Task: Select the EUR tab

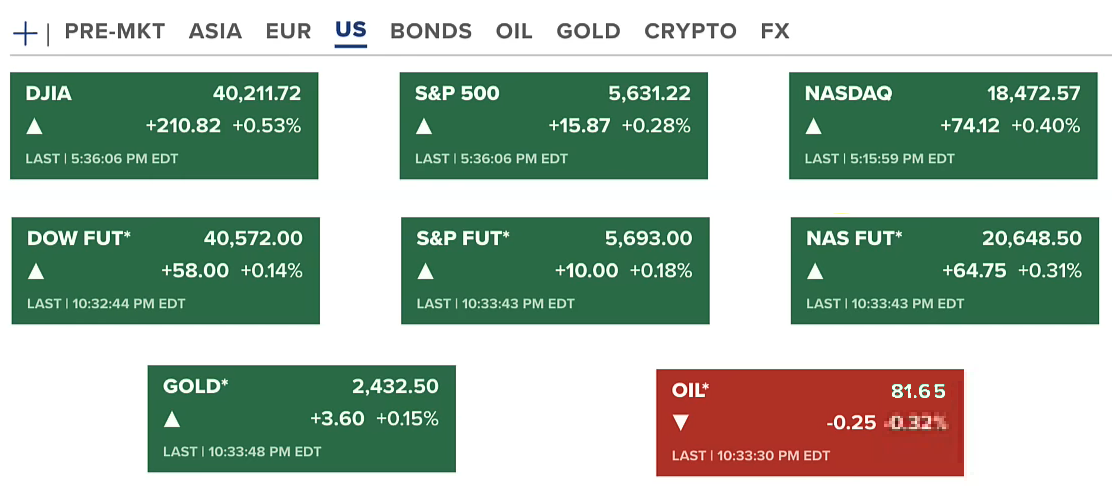Action: [x=288, y=31]
